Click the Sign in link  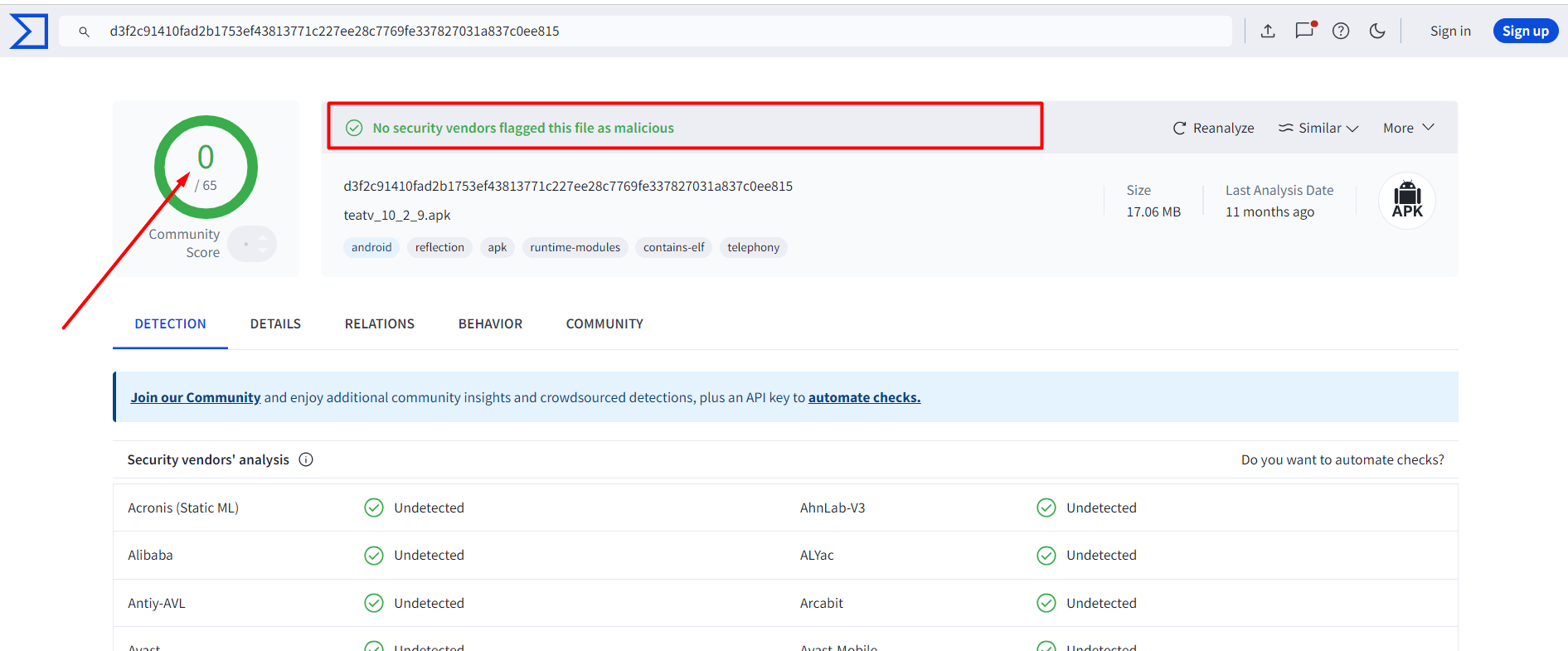(1450, 31)
